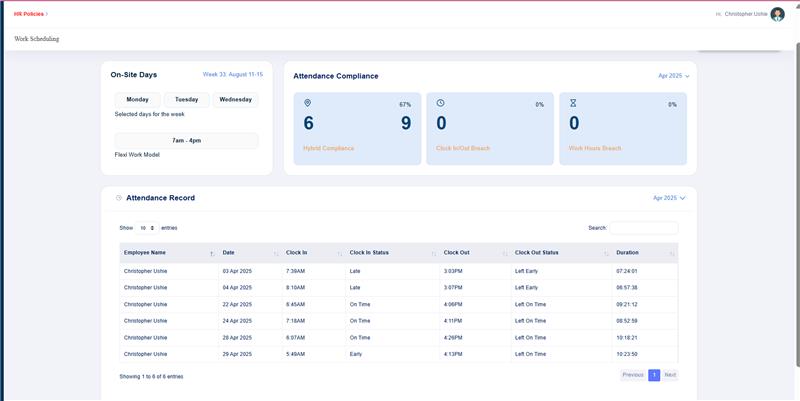Sort table using the Date column arrows

(275, 253)
